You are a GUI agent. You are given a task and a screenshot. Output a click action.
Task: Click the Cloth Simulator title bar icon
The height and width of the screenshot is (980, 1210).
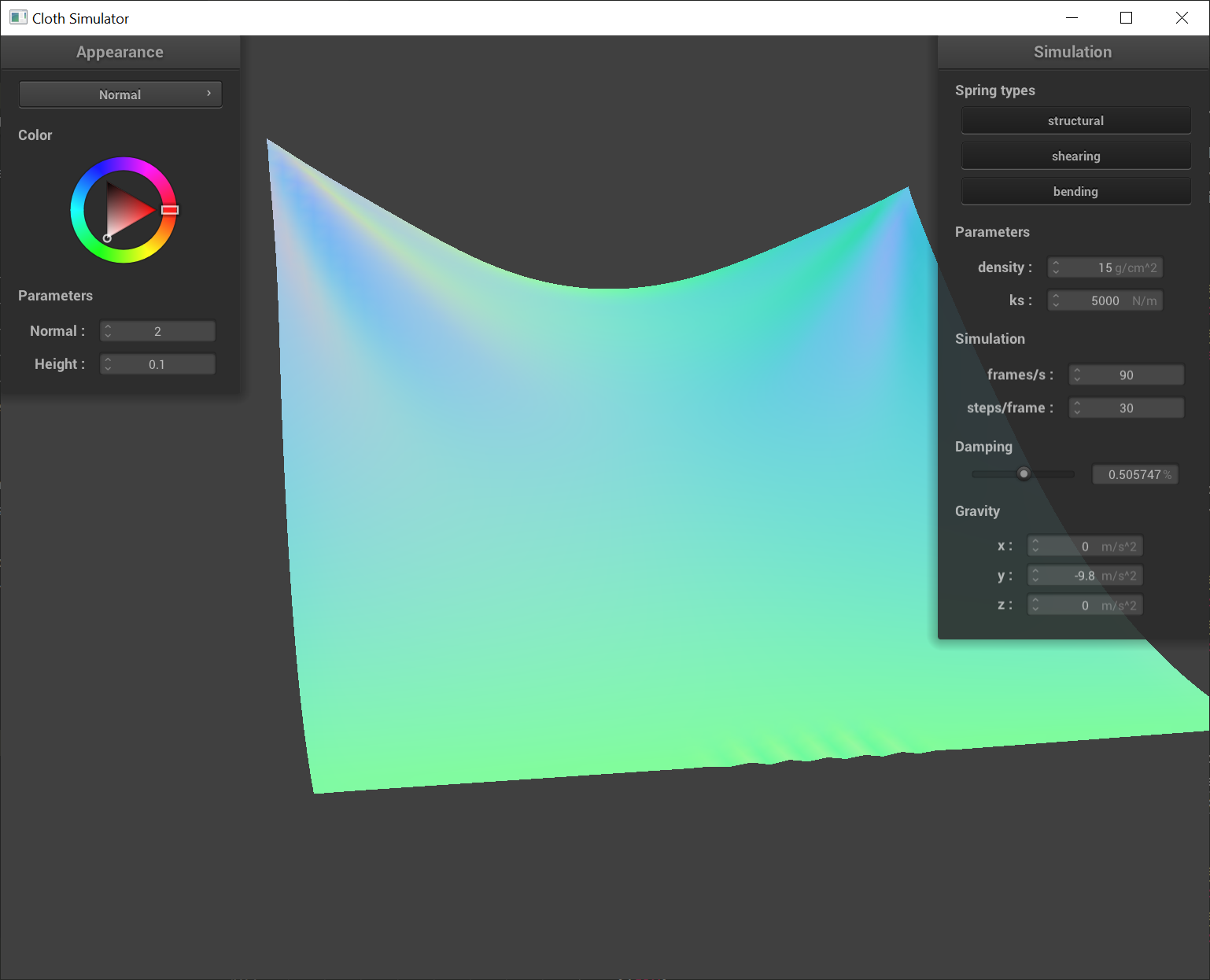tap(18, 17)
